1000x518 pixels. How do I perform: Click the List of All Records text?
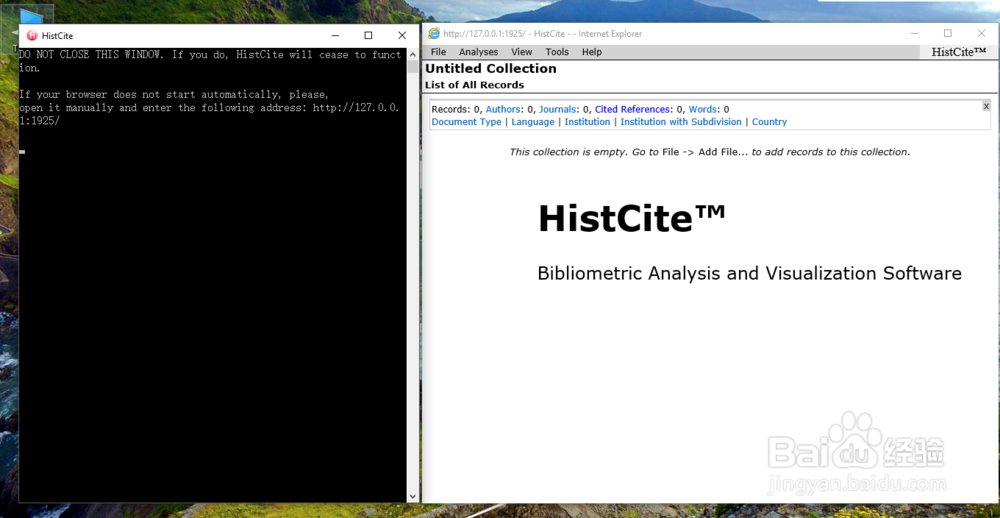point(474,85)
